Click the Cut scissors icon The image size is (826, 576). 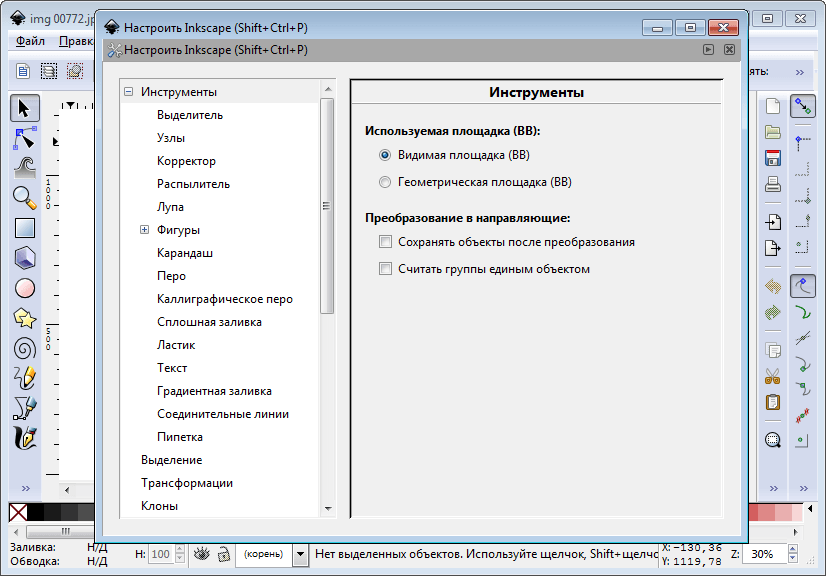(x=773, y=376)
